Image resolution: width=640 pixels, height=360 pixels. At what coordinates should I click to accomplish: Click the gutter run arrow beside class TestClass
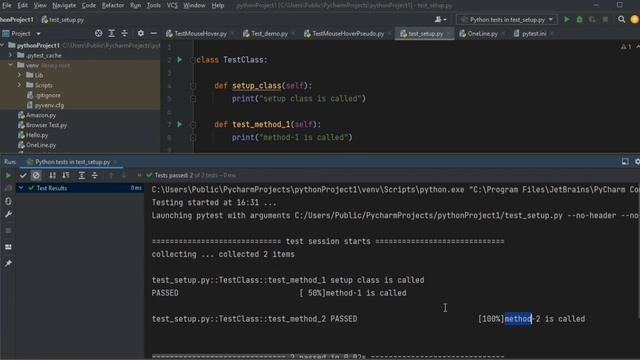(179, 60)
